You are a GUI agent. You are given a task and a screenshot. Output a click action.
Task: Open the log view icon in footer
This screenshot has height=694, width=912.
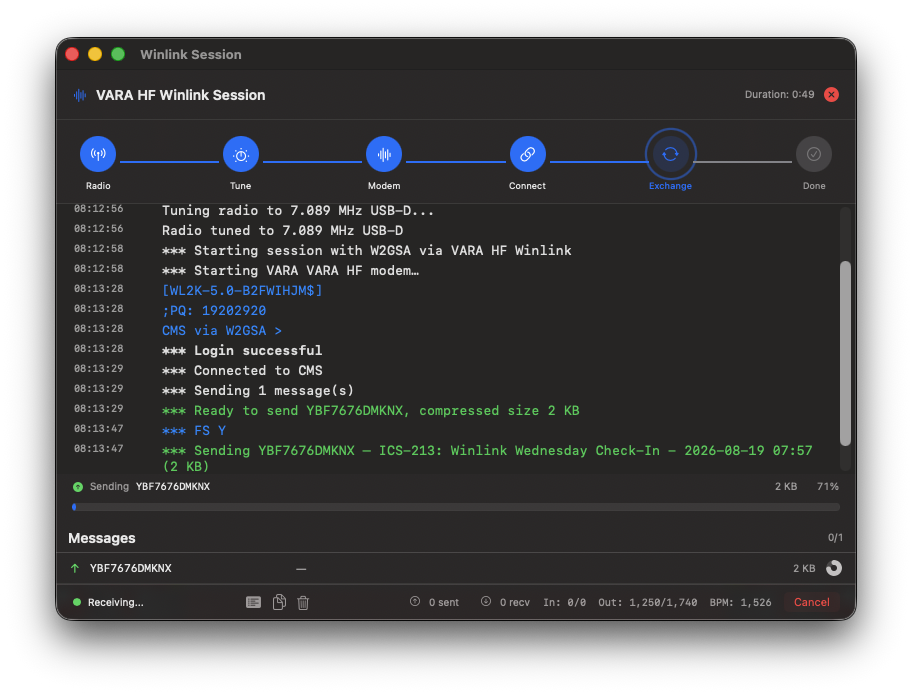[254, 602]
